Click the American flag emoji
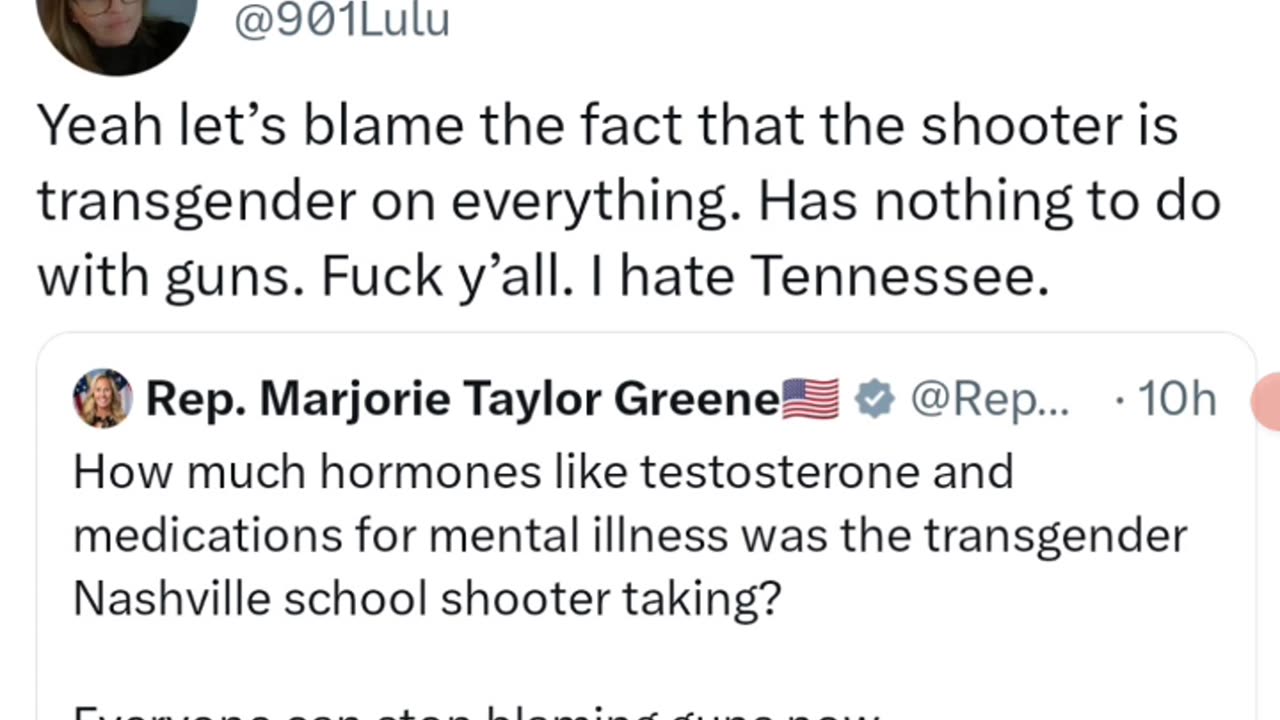Viewport: 1280px width, 720px height. pyautogui.click(x=810, y=399)
